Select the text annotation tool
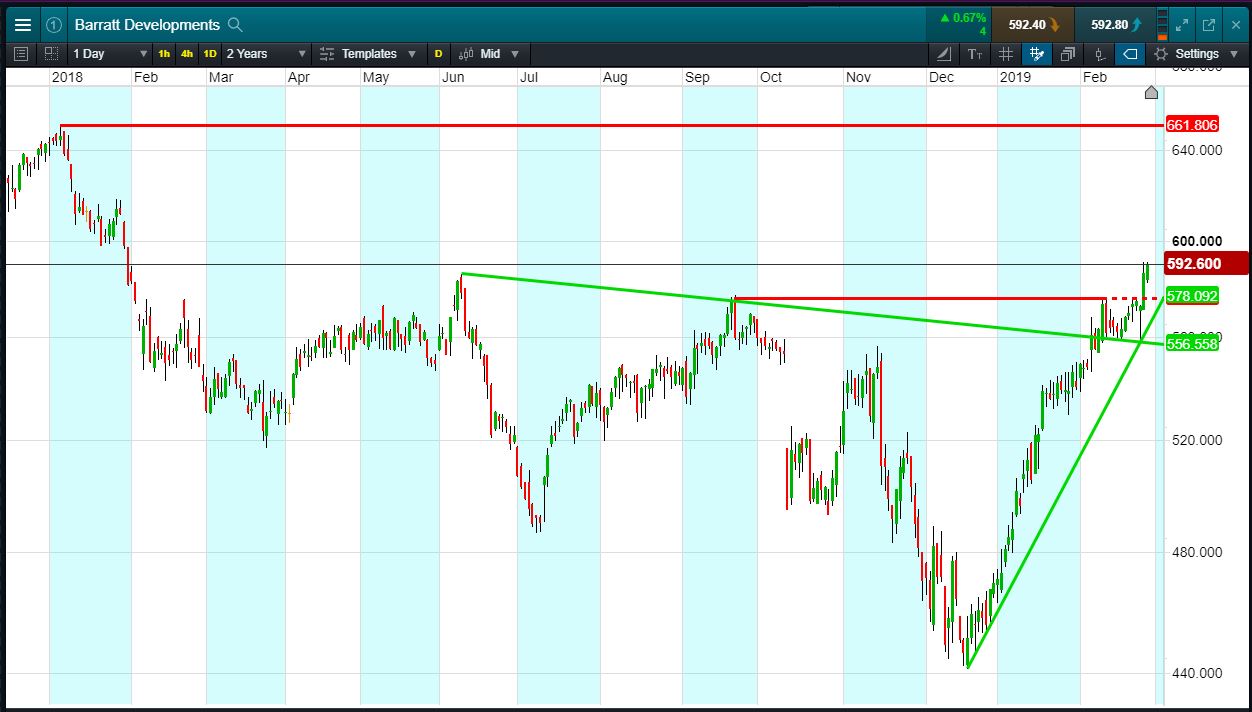Image resolution: width=1252 pixels, height=712 pixels. 975,54
